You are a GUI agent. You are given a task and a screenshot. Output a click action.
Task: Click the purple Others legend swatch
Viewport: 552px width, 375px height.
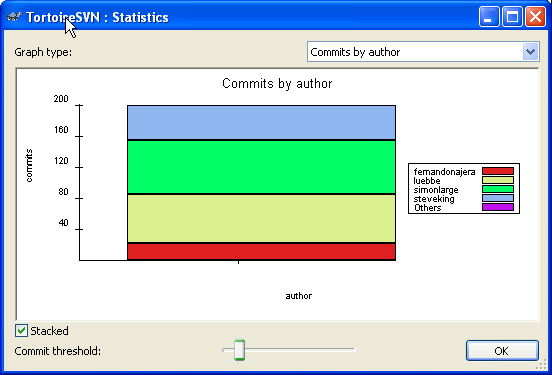[x=498, y=207]
